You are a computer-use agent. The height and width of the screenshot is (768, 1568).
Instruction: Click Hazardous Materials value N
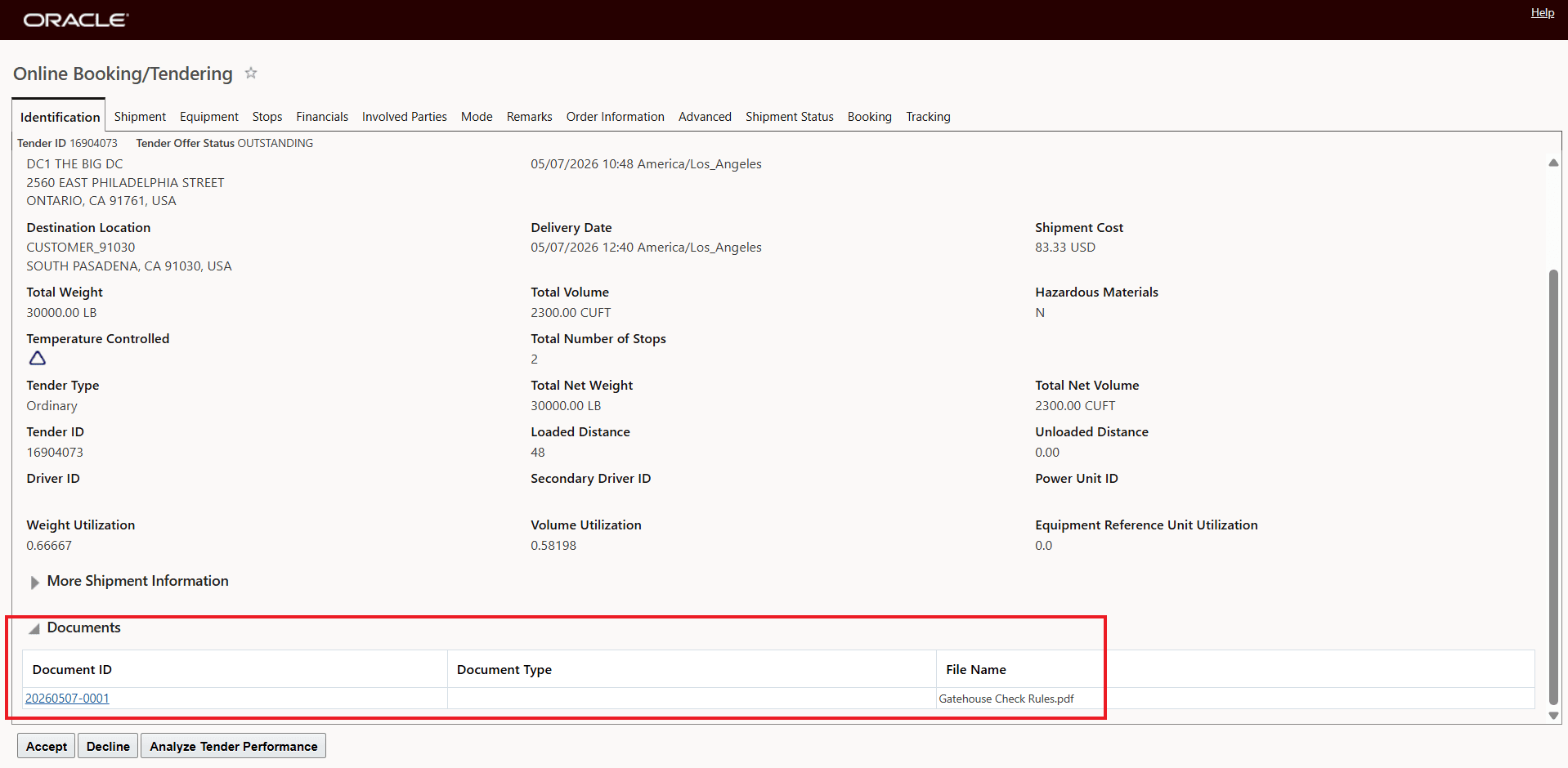1040,313
